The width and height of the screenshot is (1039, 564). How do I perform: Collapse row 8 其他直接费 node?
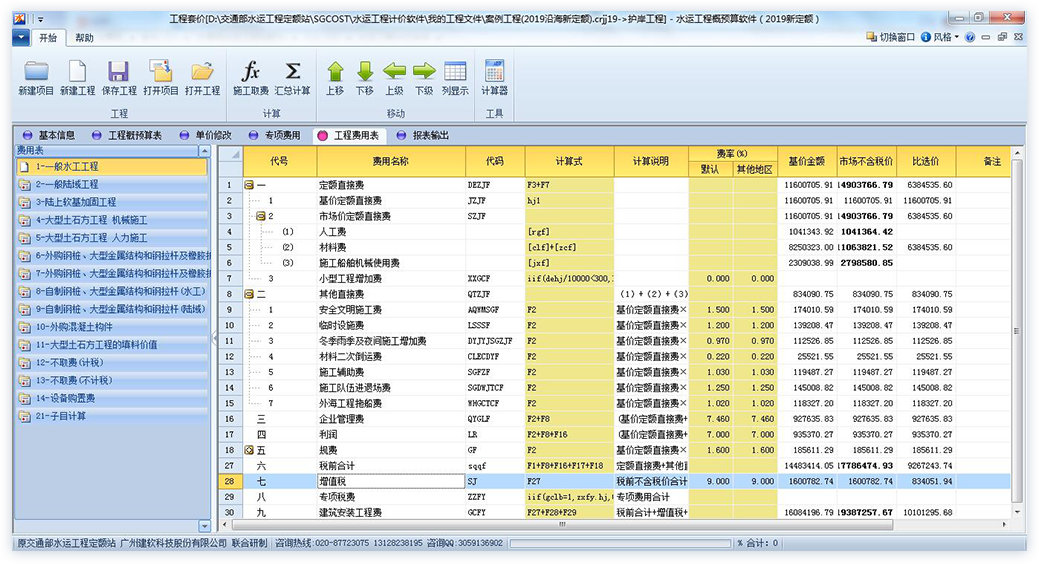click(x=249, y=294)
